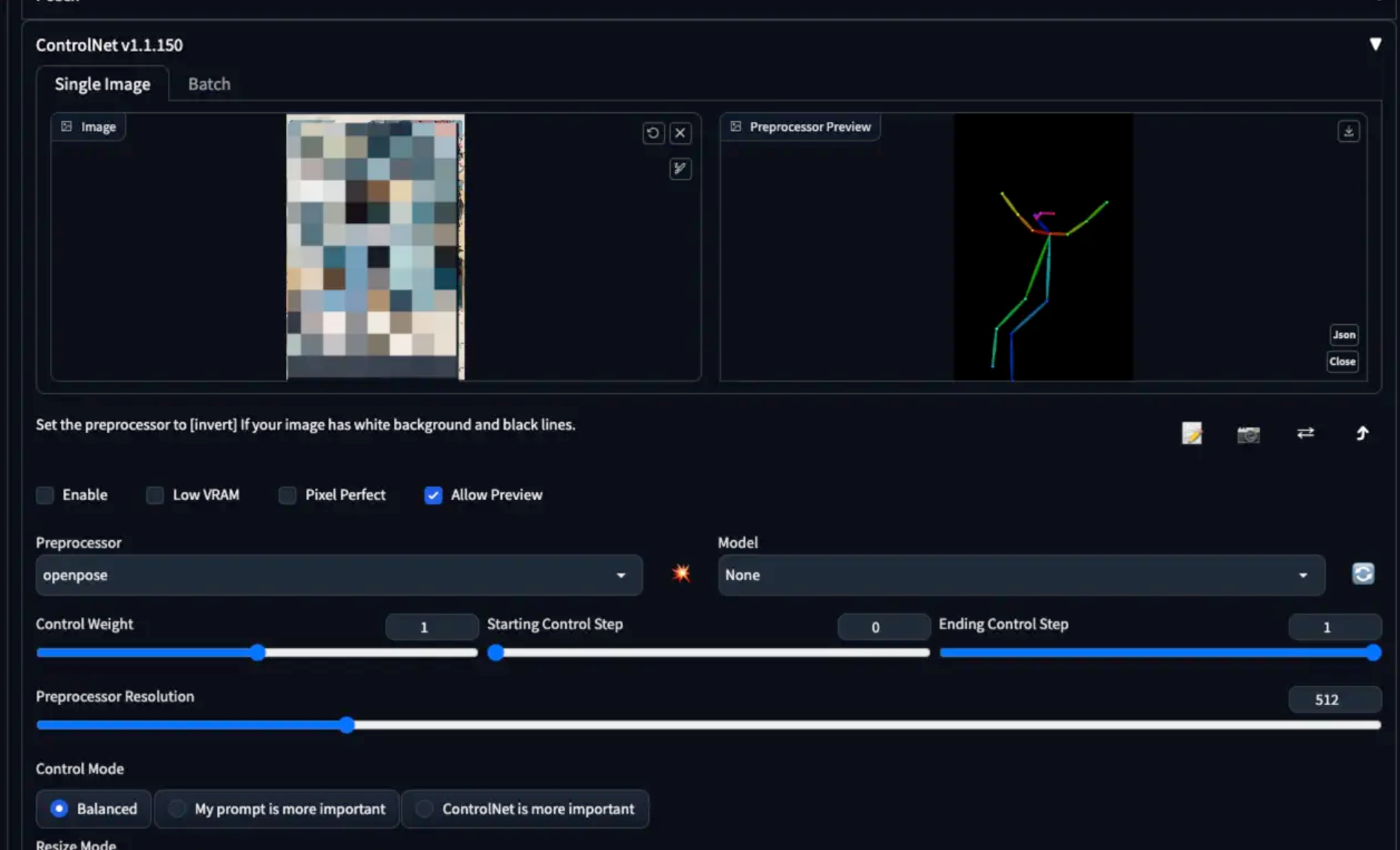Viewport: 1400px width, 850px height.
Task: Click the Starting Control Step value field
Action: 883,627
